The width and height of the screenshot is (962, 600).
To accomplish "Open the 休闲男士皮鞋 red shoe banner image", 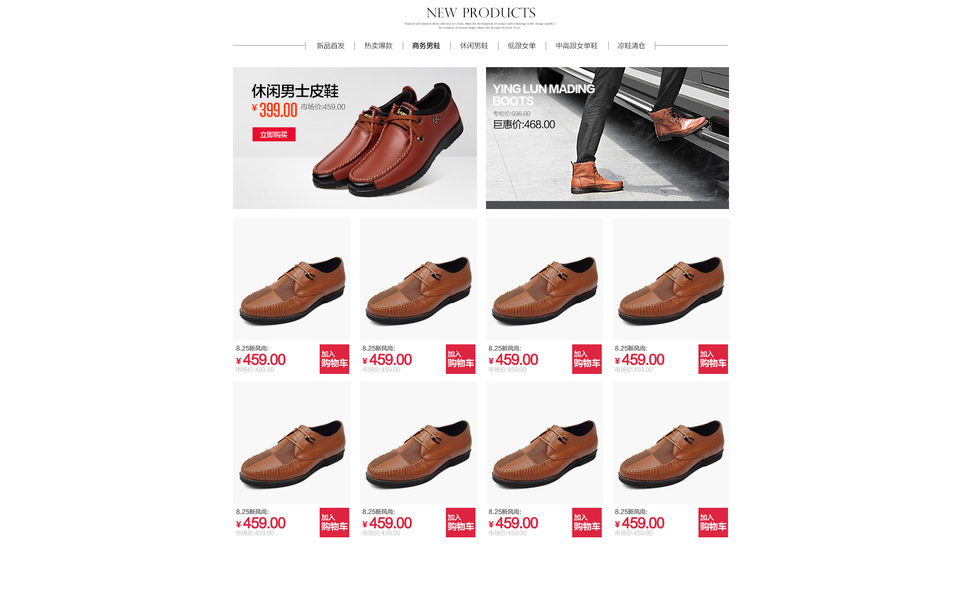I will [355, 138].
